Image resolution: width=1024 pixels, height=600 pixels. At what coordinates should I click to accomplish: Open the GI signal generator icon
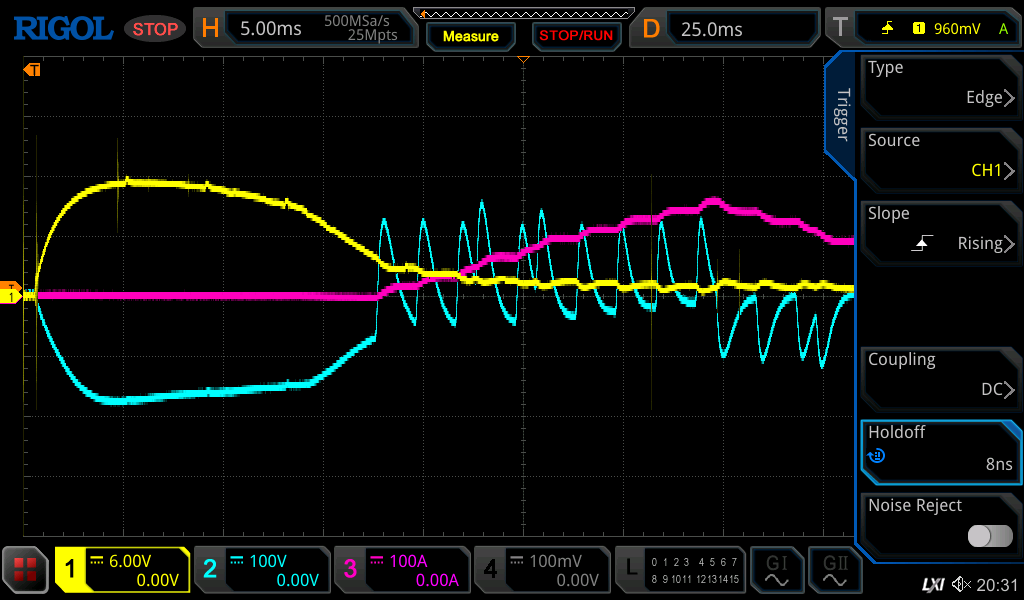776,570
